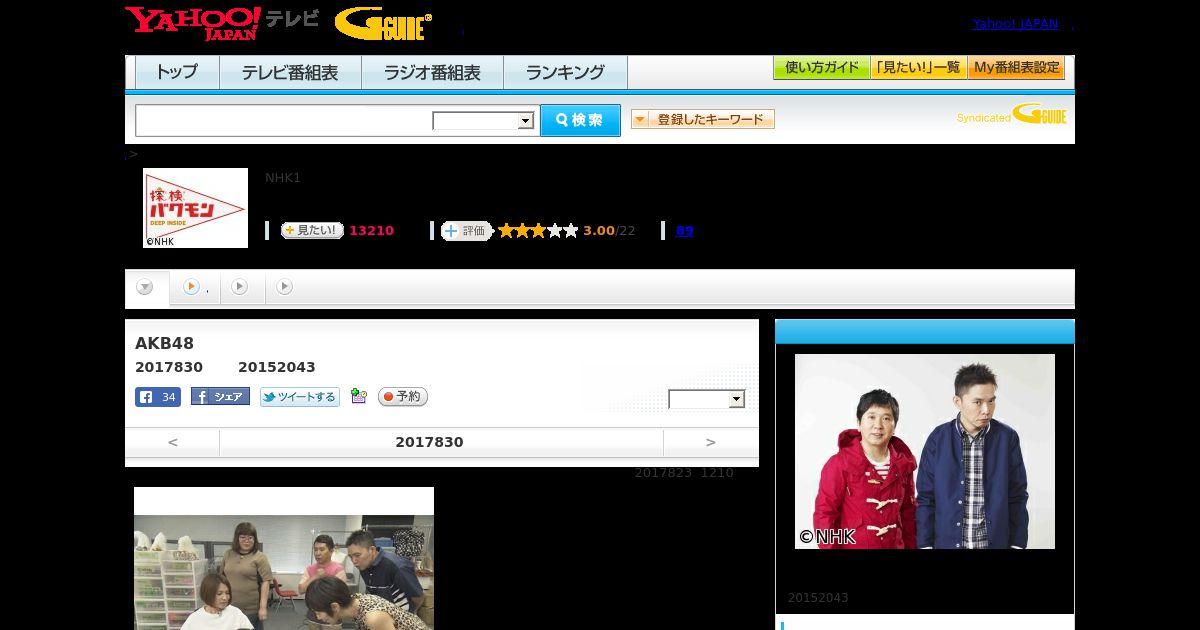Click the NHK1 channel label

tap(283, 178)
